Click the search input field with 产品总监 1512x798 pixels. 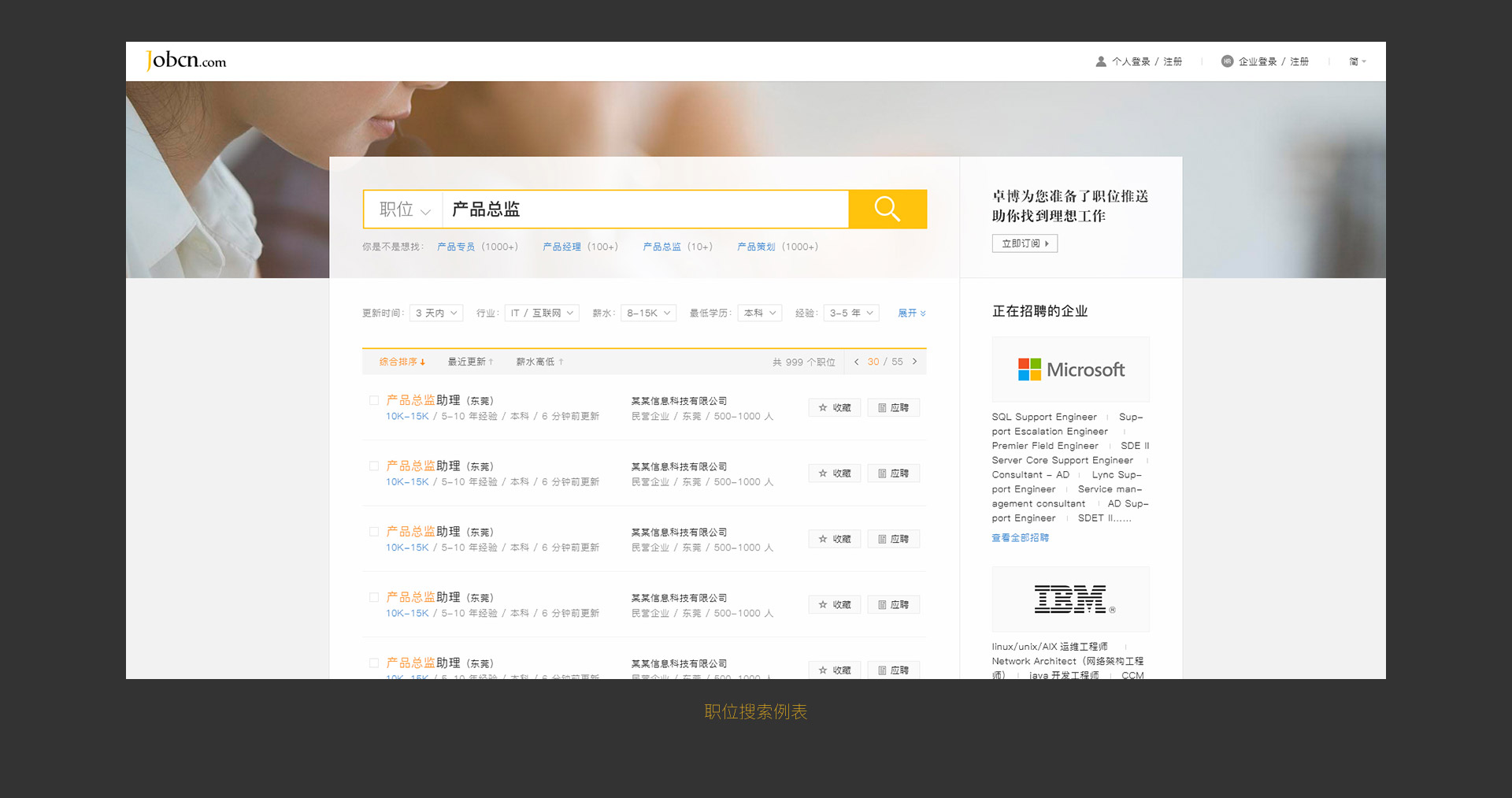[x=646, y=210]
